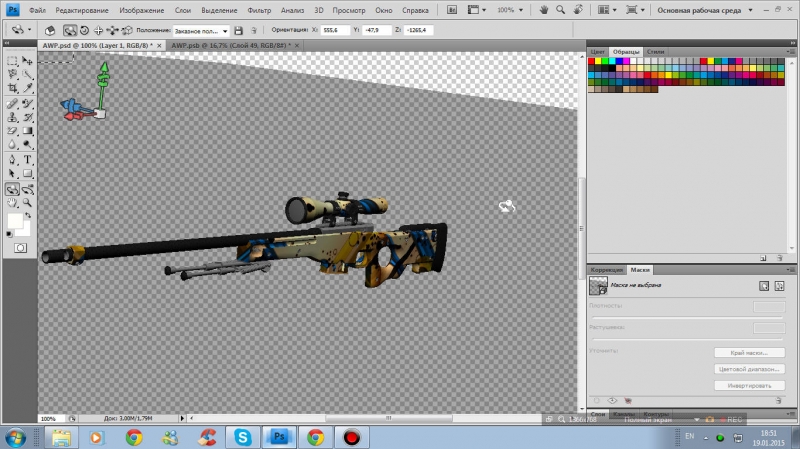Select the Clone Stamp tool
800x449 pixels.
[x=12, y=117]
